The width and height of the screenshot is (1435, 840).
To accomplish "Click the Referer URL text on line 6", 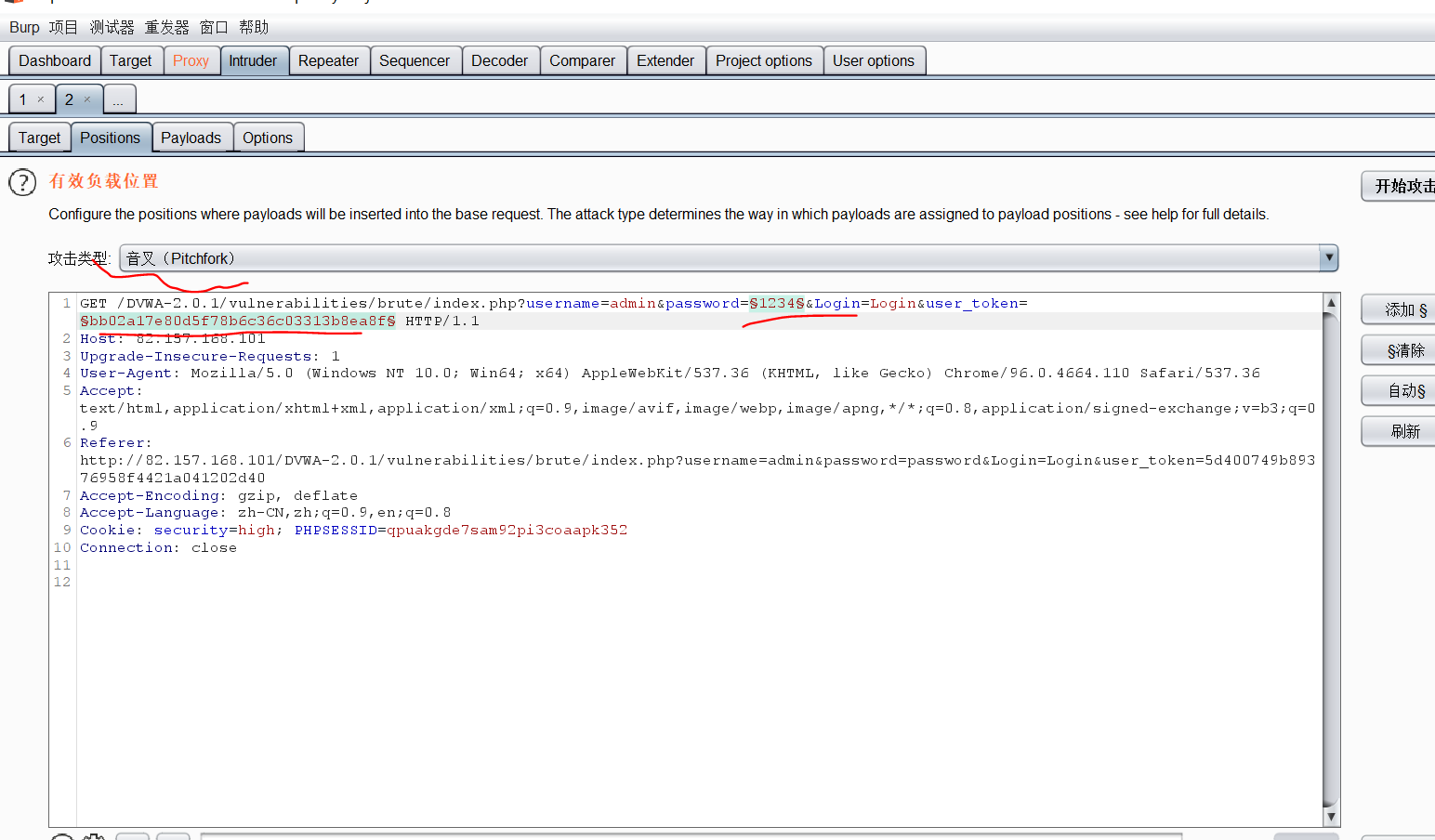I will [697, 469].
